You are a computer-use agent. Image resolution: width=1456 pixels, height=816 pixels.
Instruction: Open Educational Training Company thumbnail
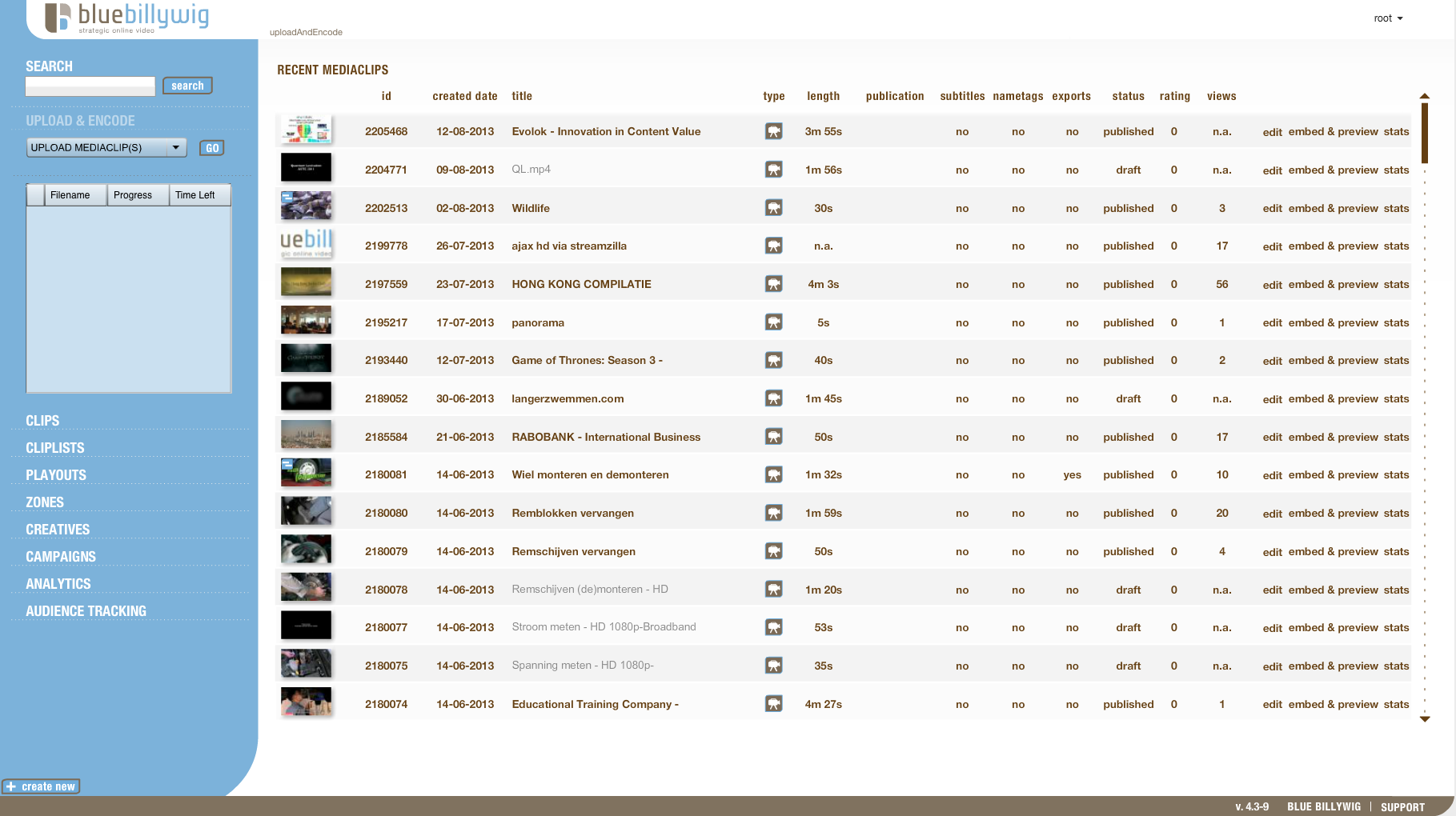(306, 702)
